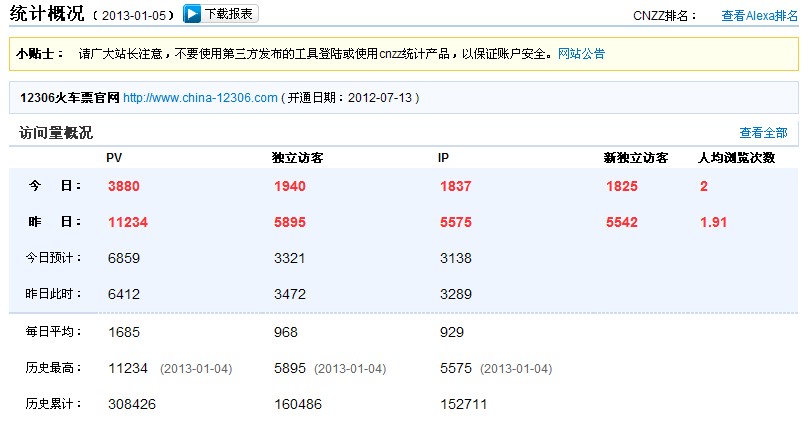808x423 pixels.
Task: Click the 下载报表 button text
Action: [x=230, y=14]
